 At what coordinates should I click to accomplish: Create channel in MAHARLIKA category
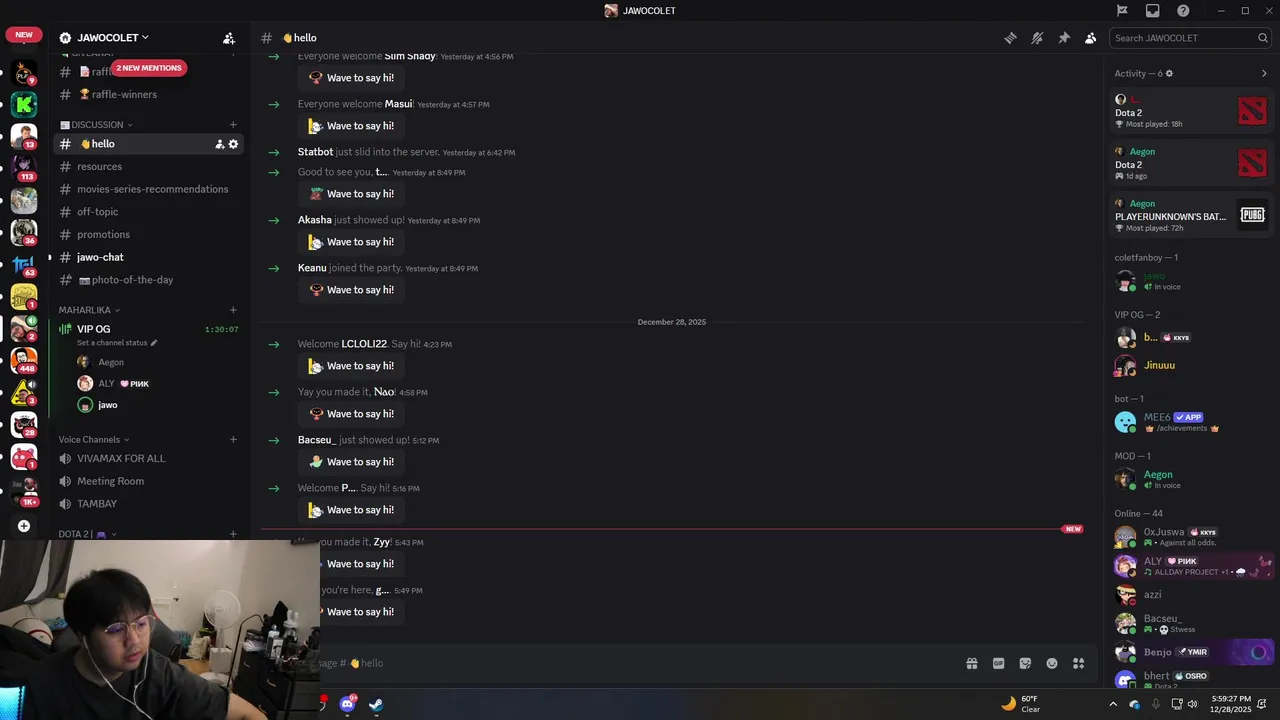(x=233, y=310)
